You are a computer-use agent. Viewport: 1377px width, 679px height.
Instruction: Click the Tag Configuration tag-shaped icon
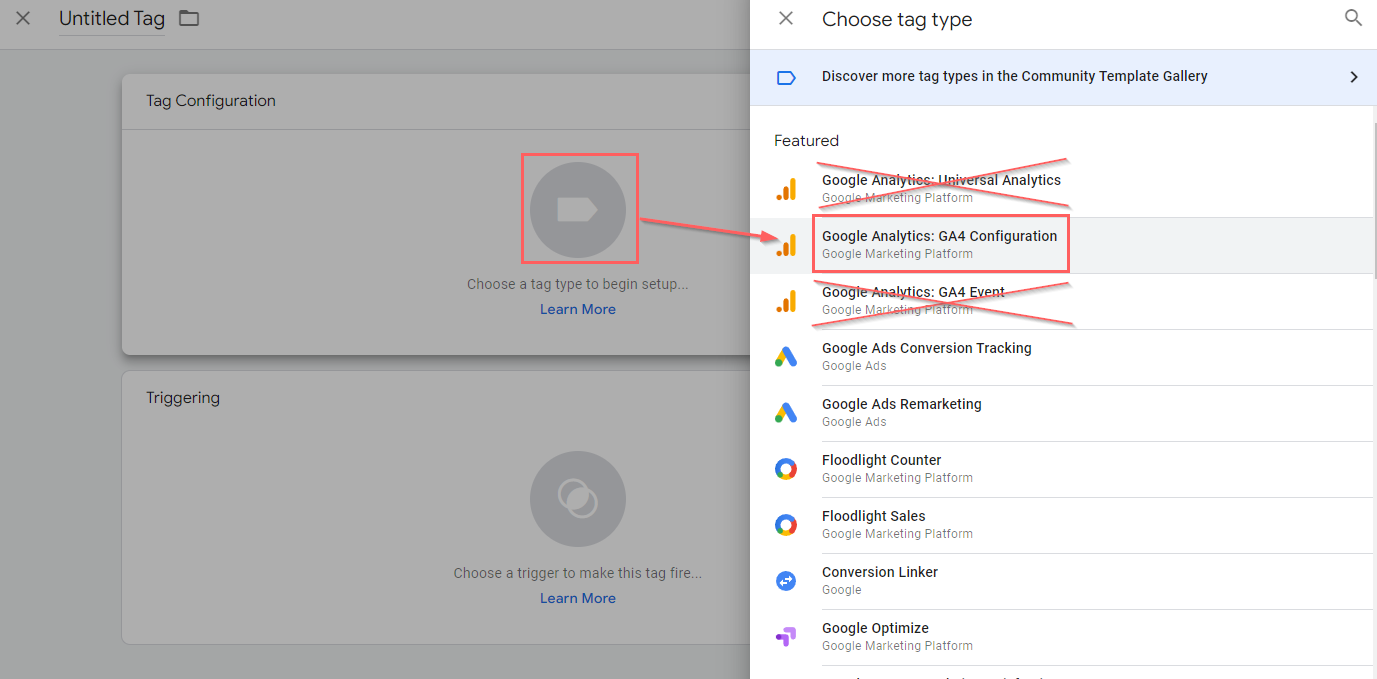tap(578, 209)
